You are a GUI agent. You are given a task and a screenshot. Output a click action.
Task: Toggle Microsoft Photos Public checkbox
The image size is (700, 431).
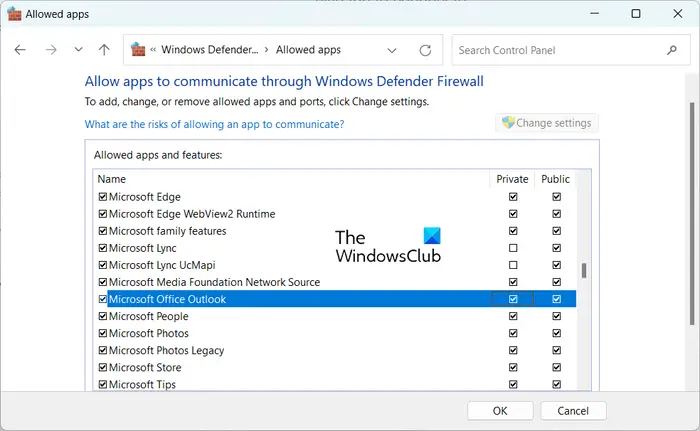[556, 333]
